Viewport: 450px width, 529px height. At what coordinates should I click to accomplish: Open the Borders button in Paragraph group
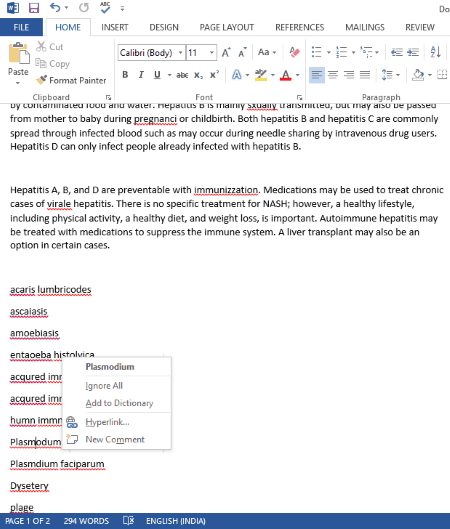[x=442, y=75]
